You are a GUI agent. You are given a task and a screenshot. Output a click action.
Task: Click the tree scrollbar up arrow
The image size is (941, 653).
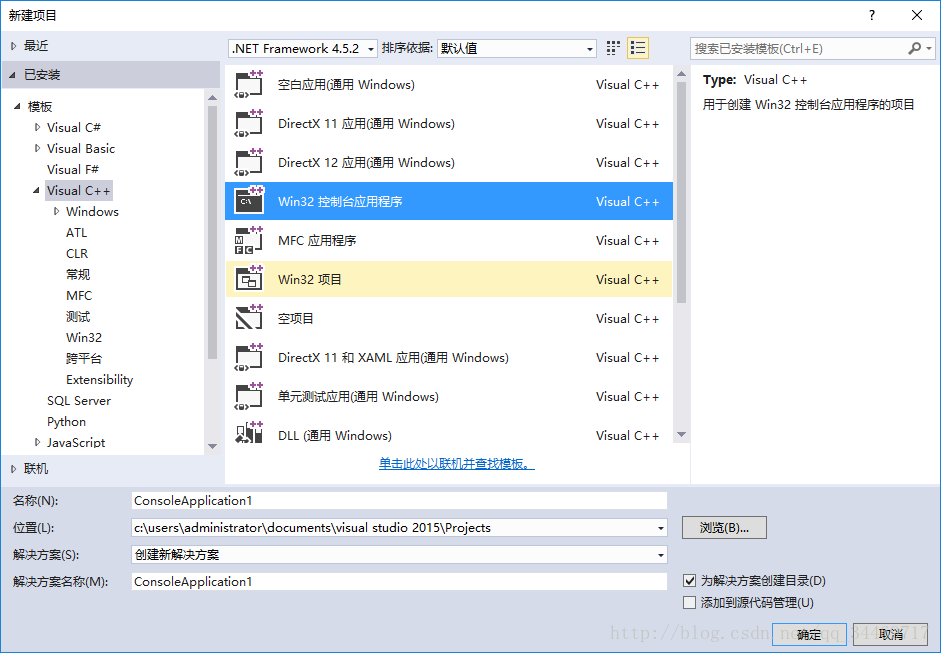pos(212,97)
